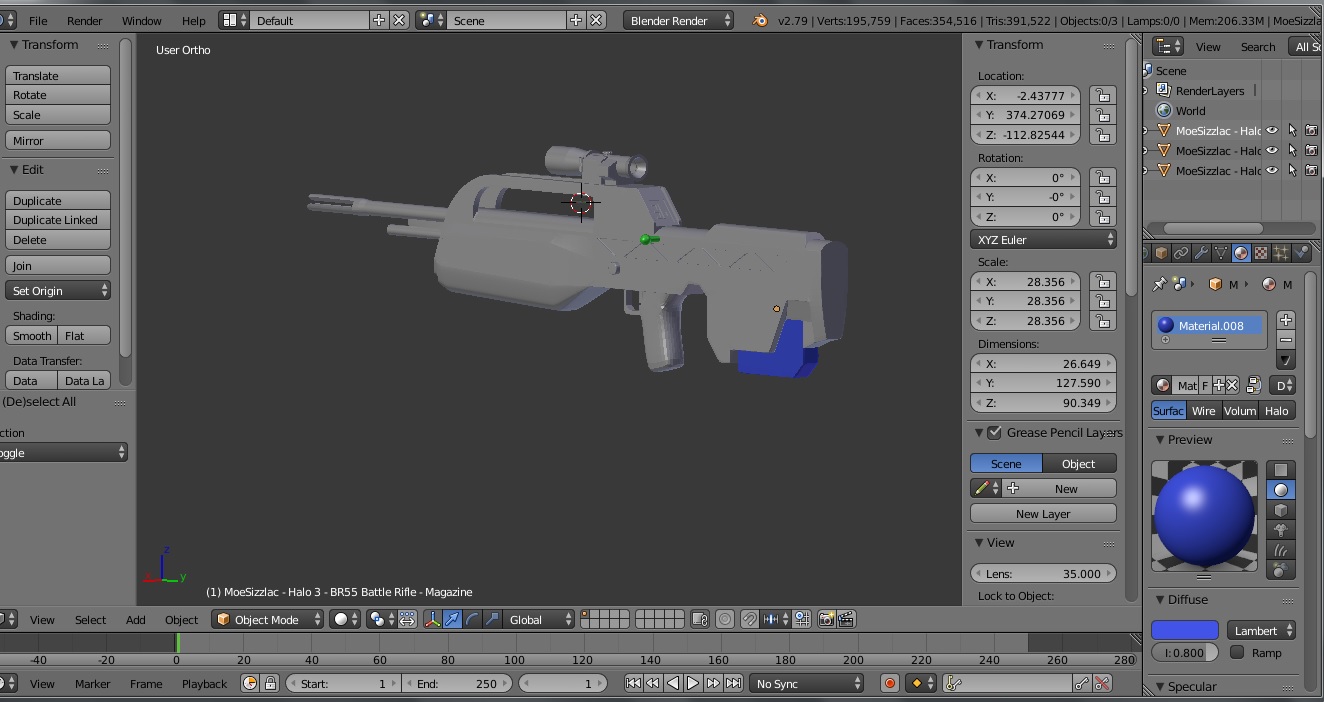Open the Object properties tab (orange cube)
Screen dimensions: 1324x702
point(1161,254)
